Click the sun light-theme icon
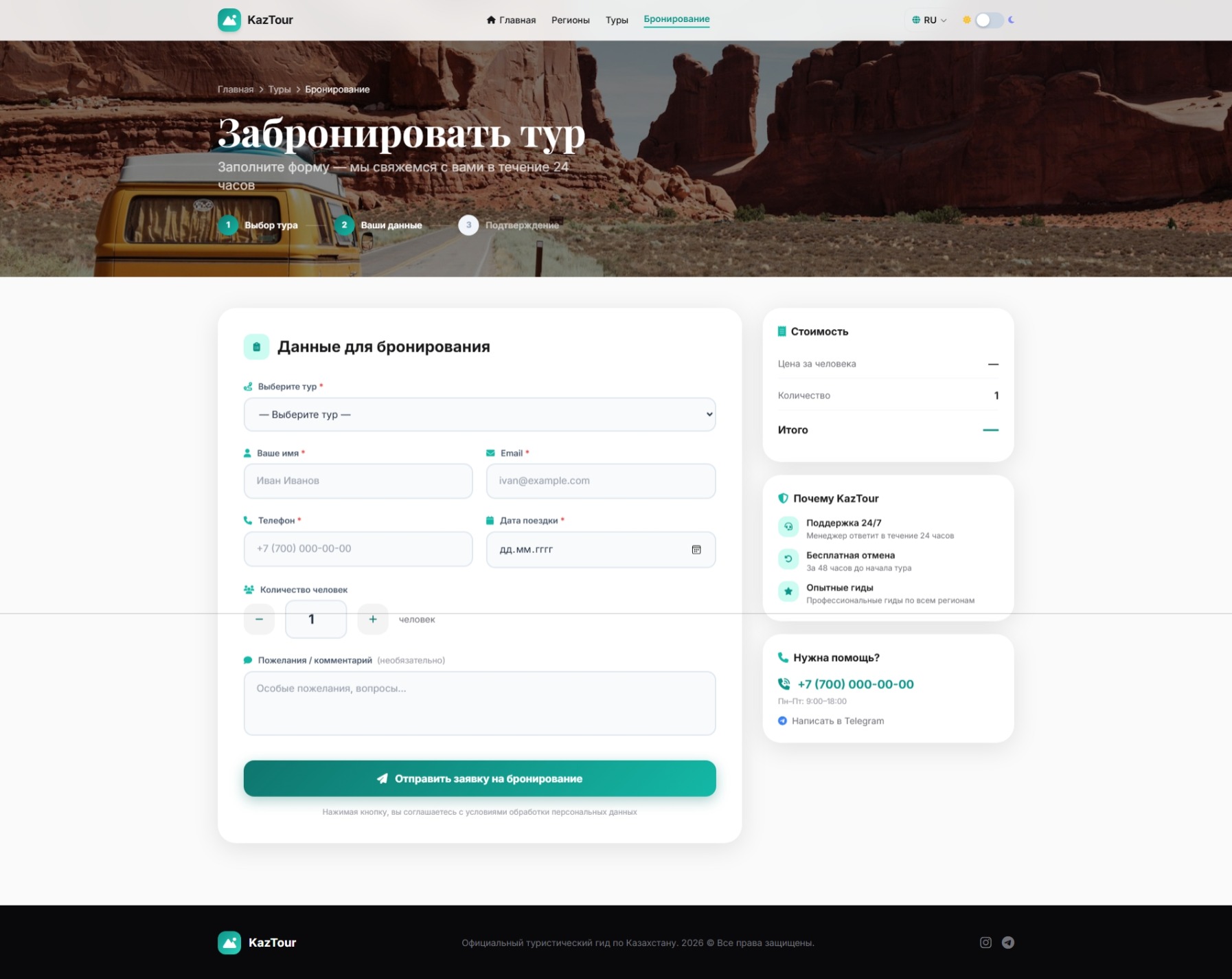This screenshot has height=979, width=1232. coord(966,20)
